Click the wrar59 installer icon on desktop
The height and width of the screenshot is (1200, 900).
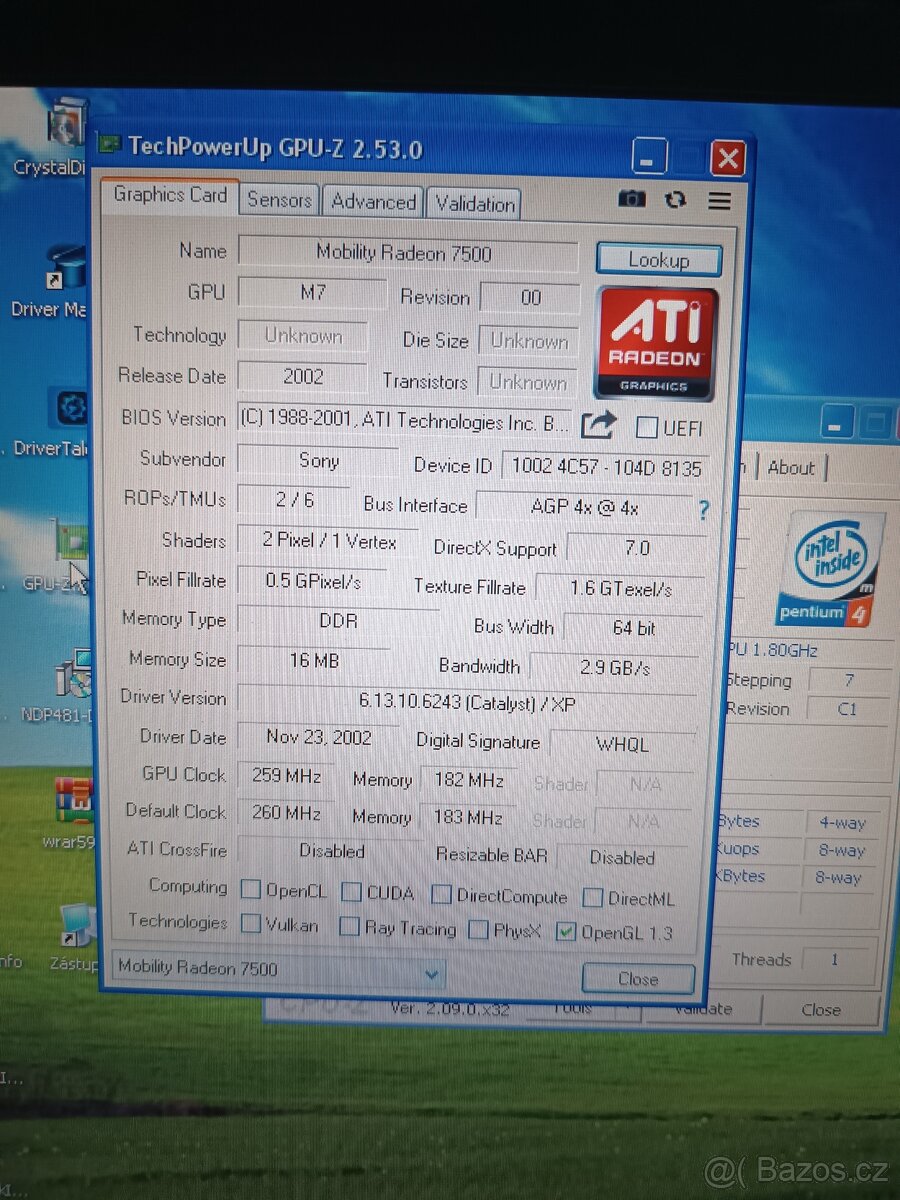pos(72,800)
